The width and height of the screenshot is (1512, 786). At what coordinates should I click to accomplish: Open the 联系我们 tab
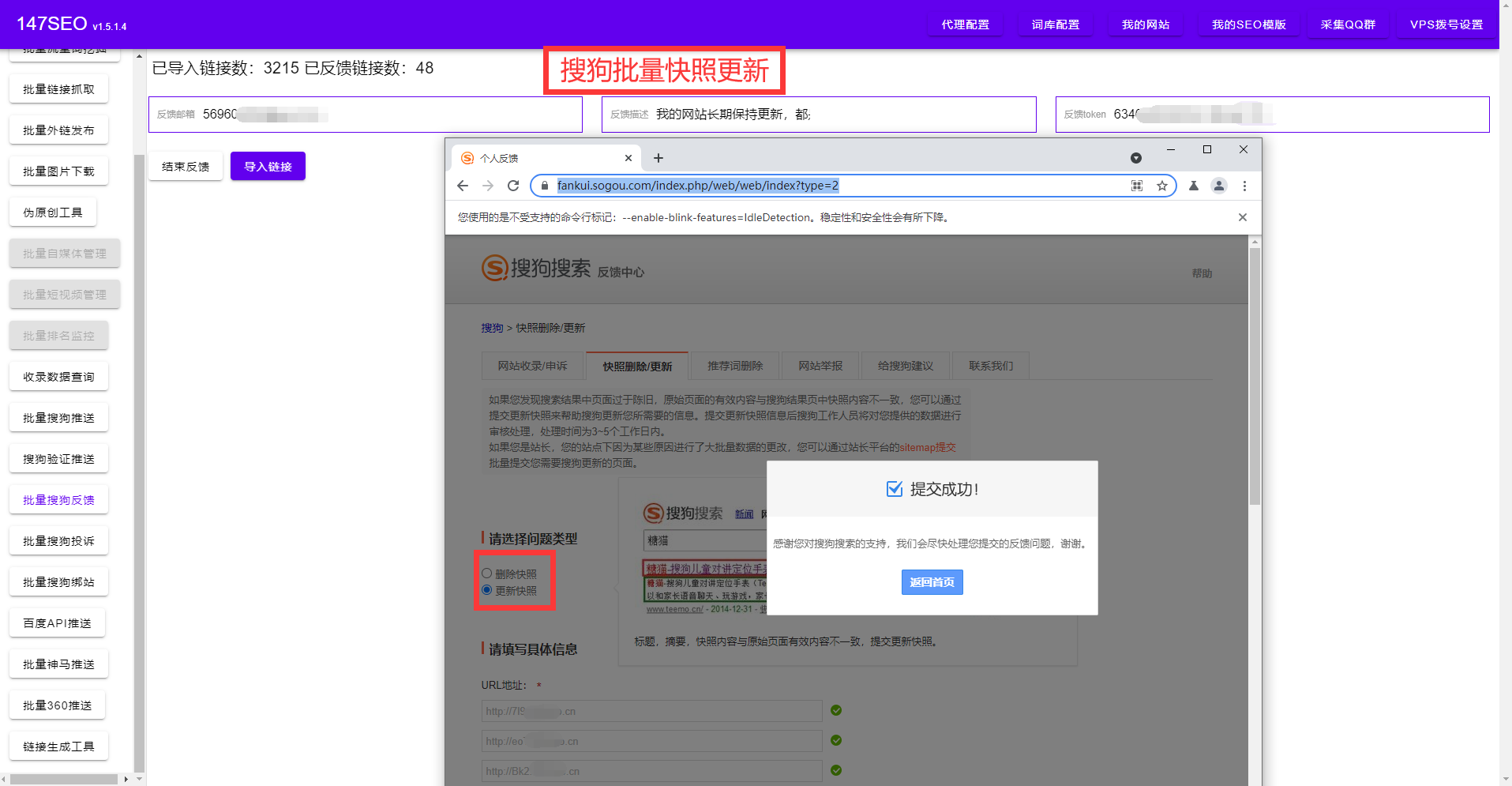(x=991, y=366)
